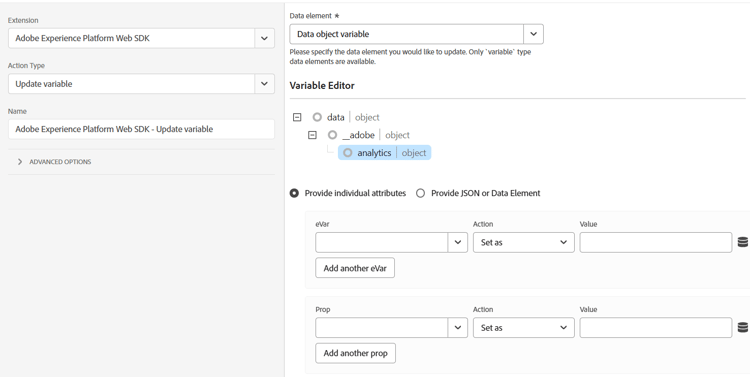
Task: Select the data tree item label
Action: pyautogui.click(x=335, y=117)
